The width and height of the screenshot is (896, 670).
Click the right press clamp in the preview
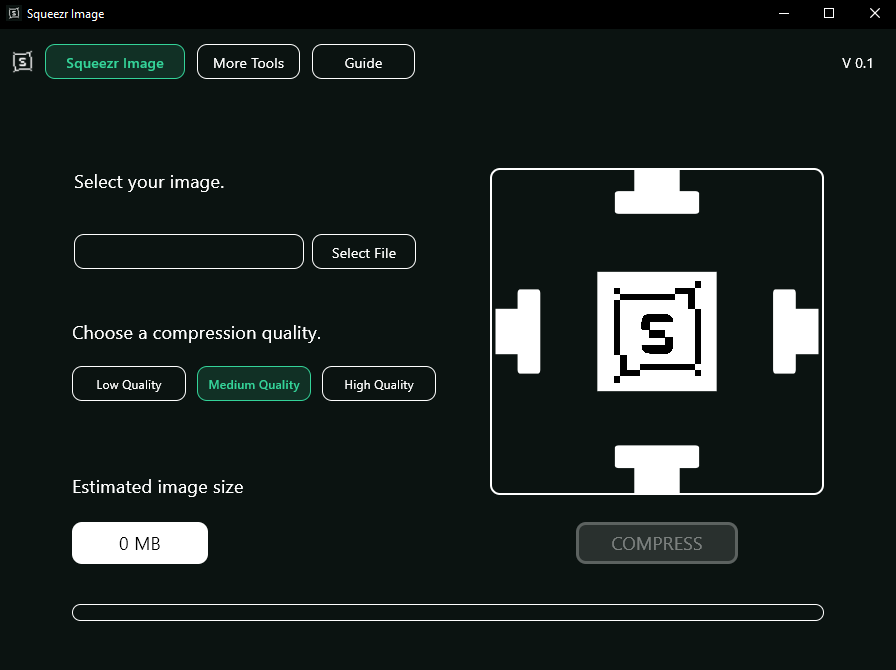tap(795, 332)
